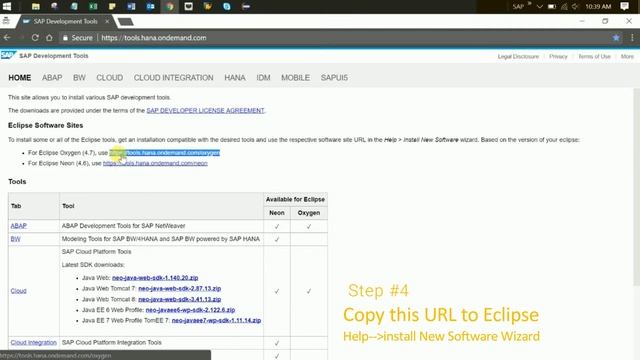Bookmark this page with the star
The width and height of the screenshot is (640, 360).
pyautogui.click(x=616, y=38)
